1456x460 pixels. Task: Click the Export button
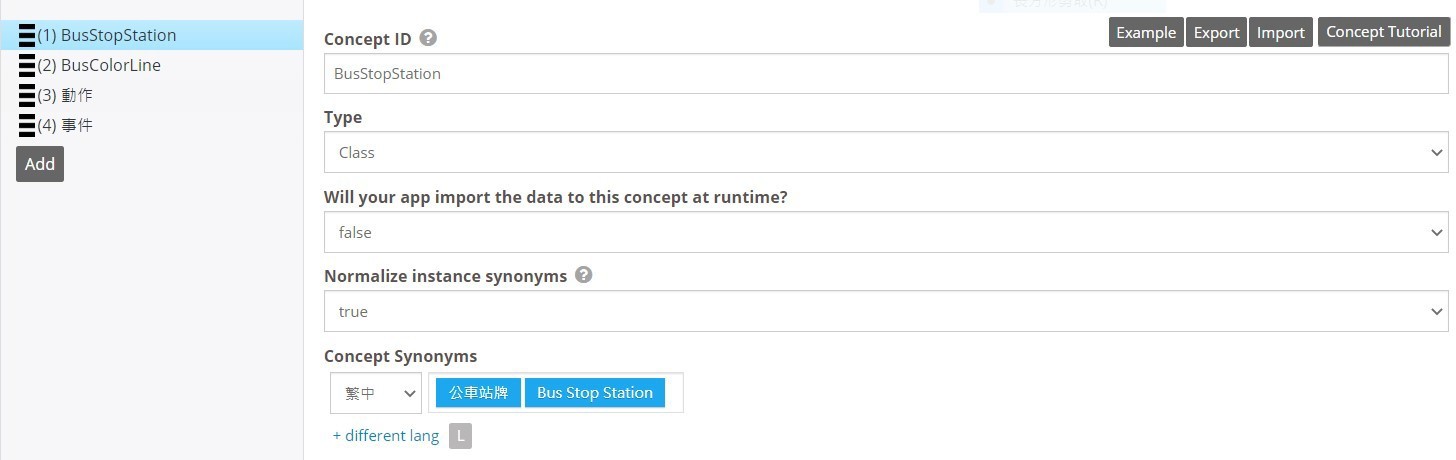1217,32
